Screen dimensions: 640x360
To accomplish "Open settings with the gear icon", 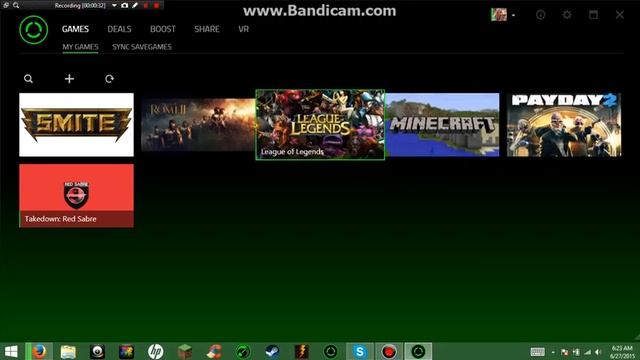I will [567, 15].
